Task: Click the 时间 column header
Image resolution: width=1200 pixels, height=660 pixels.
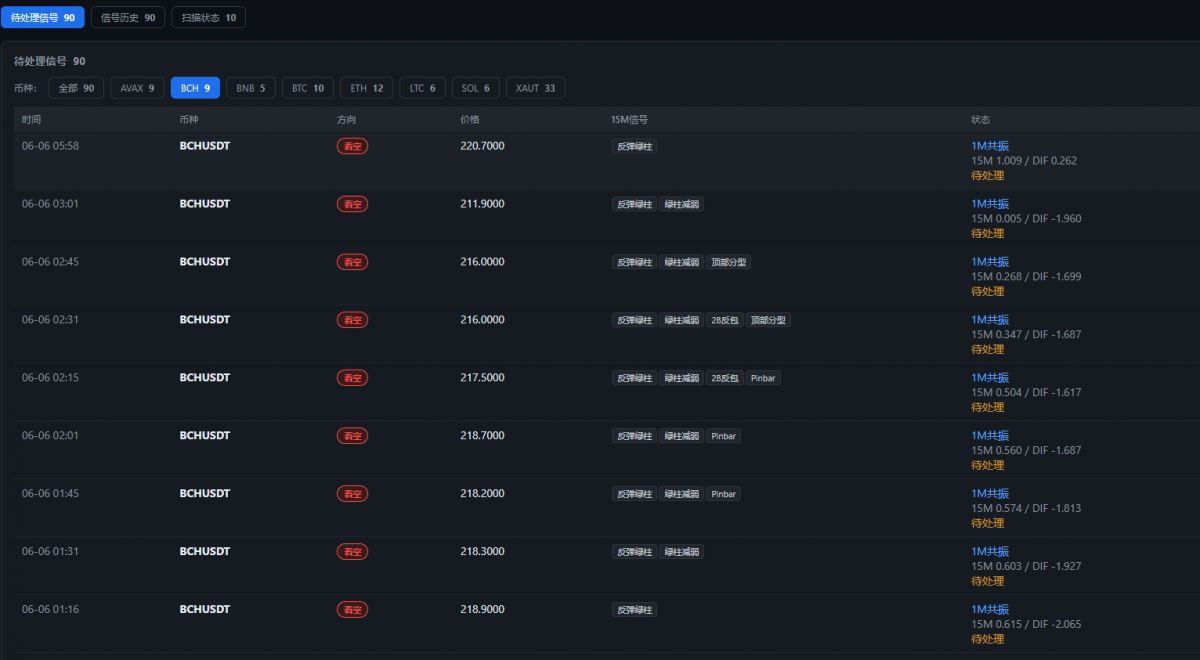Action: [x=32, y=119]
